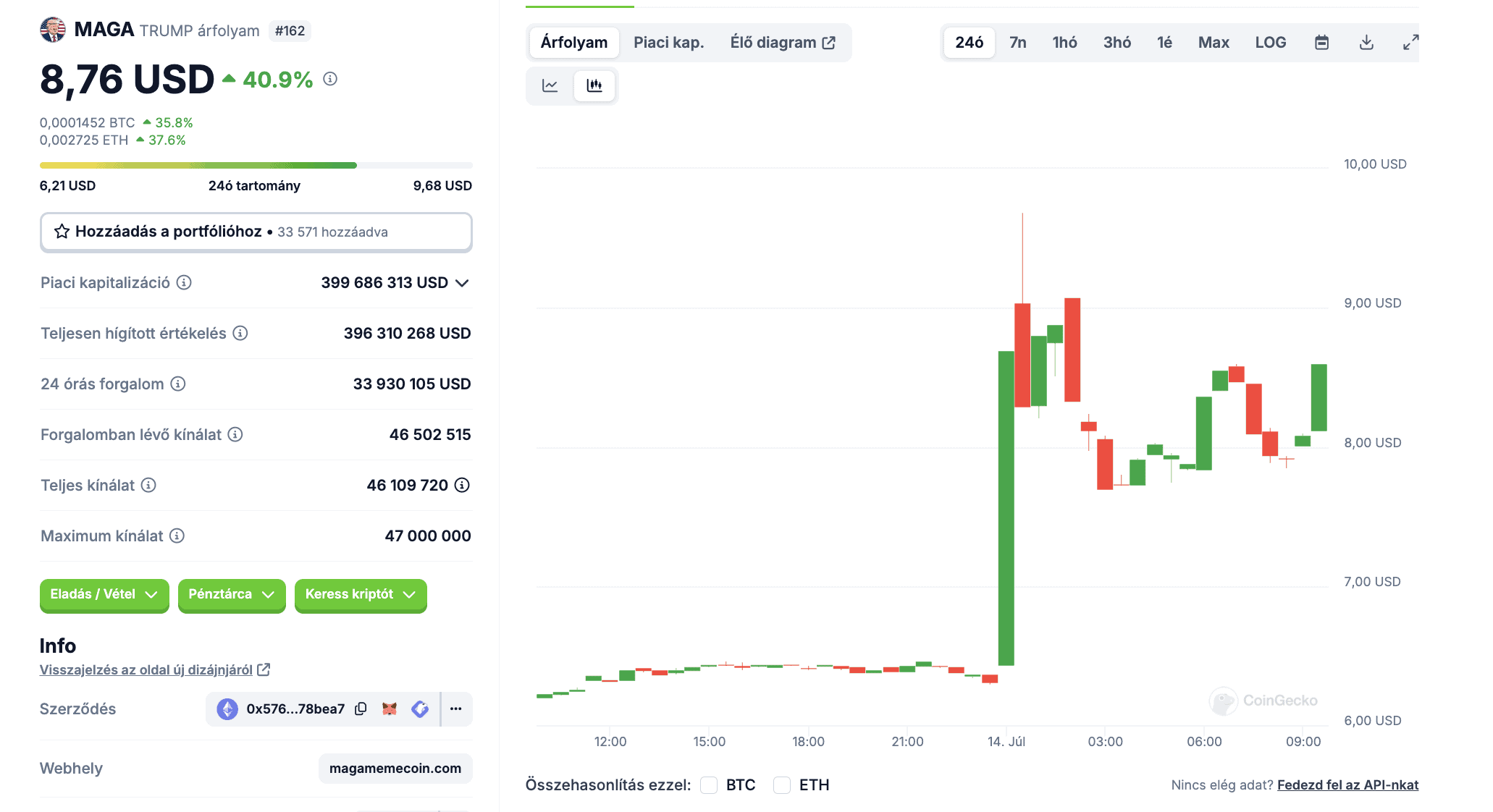The width and height of the screenshot is (1493, 812).
Task: Open the calendar date range picker
Action: coord(1322,43)
